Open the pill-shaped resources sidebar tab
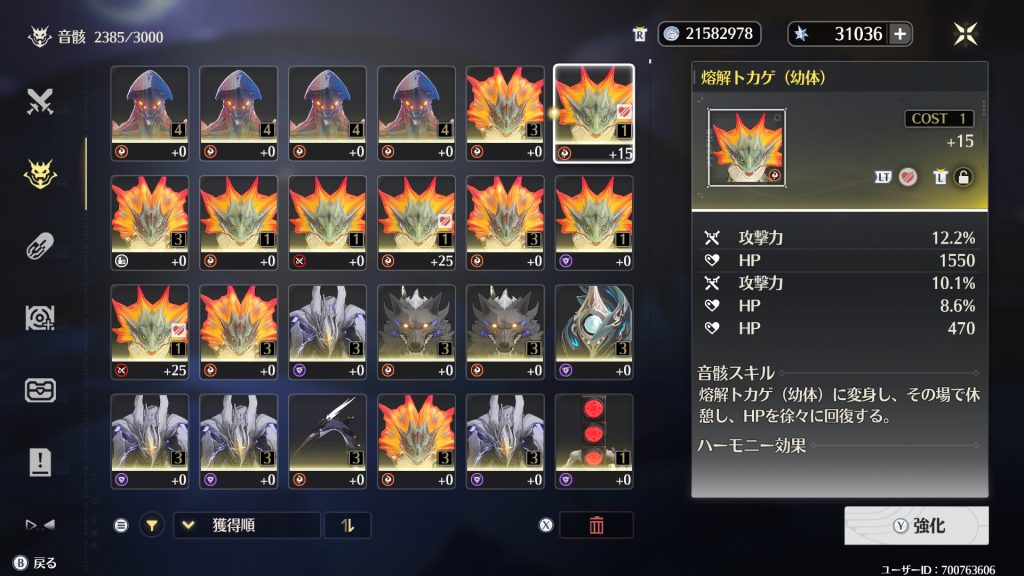1024x576 pixels. click(40, 247)
